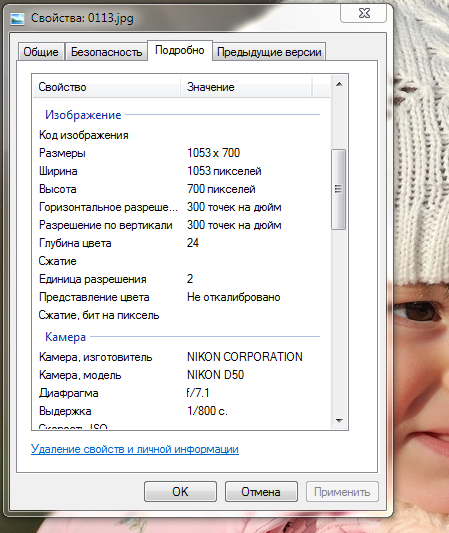Select the Высота property label
Screen dimensions: 449x533
click(x=57, y=189)
